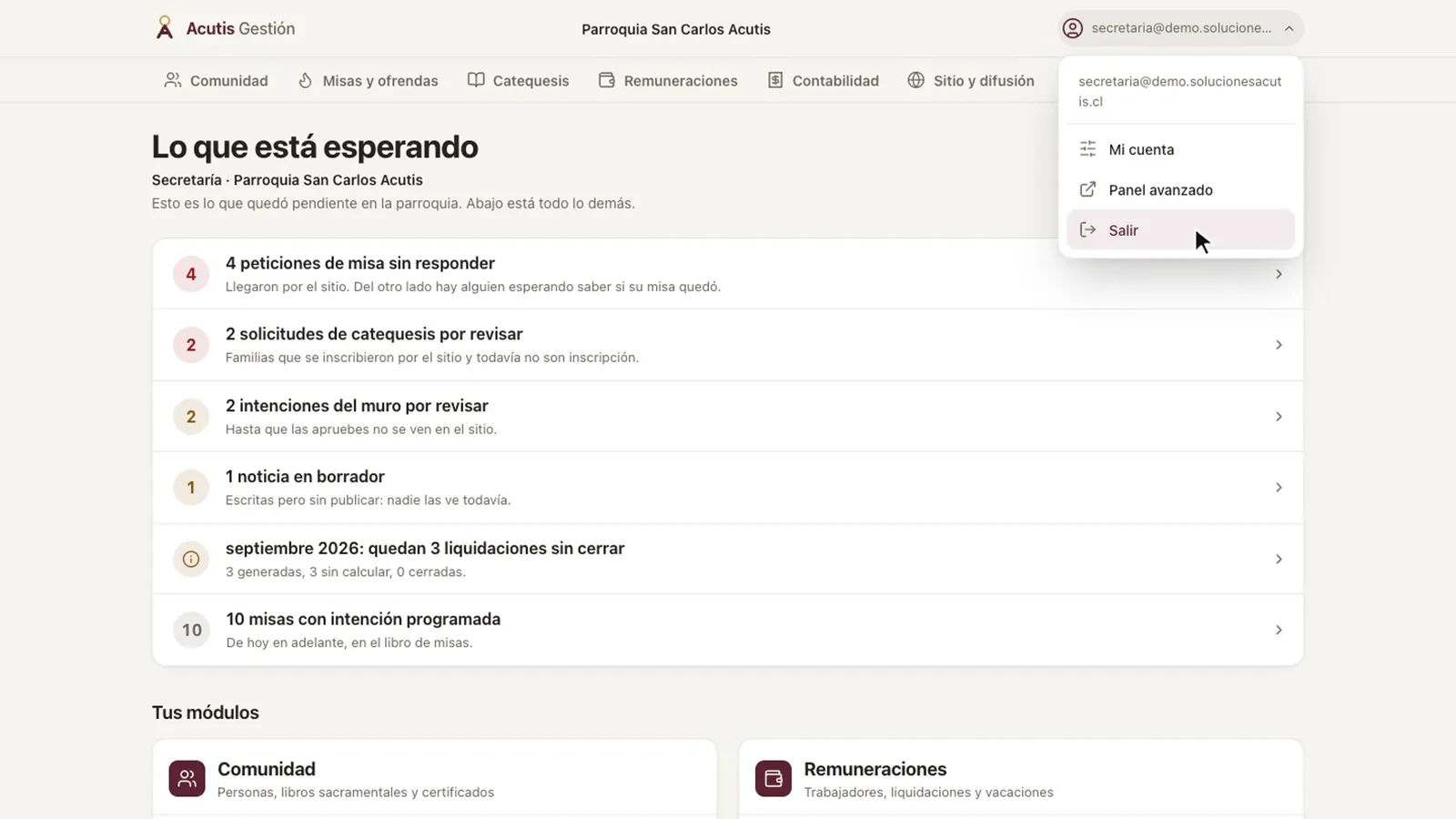Click the Comunidad module card icon
Viewport: 1456px width, 819px height.
187,778
